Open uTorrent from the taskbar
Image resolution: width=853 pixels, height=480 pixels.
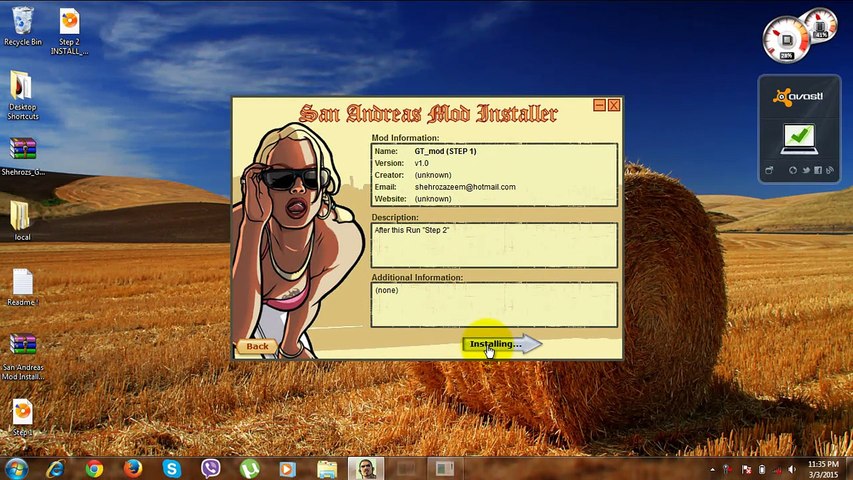[x=249, y=468]
